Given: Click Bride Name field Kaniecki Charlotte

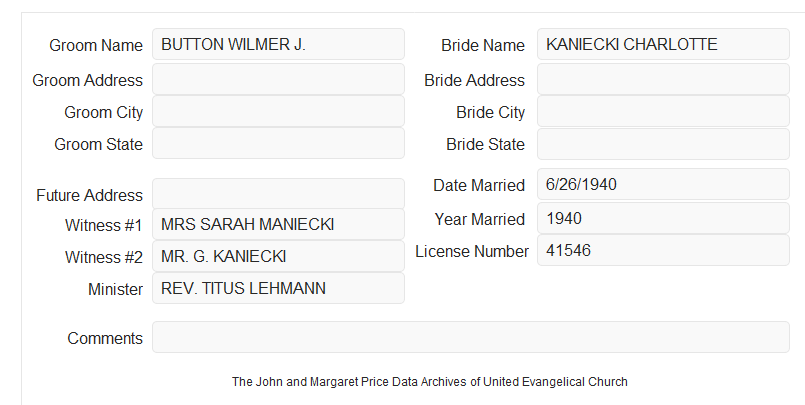Looking at the screenshot, I should 663,44.
